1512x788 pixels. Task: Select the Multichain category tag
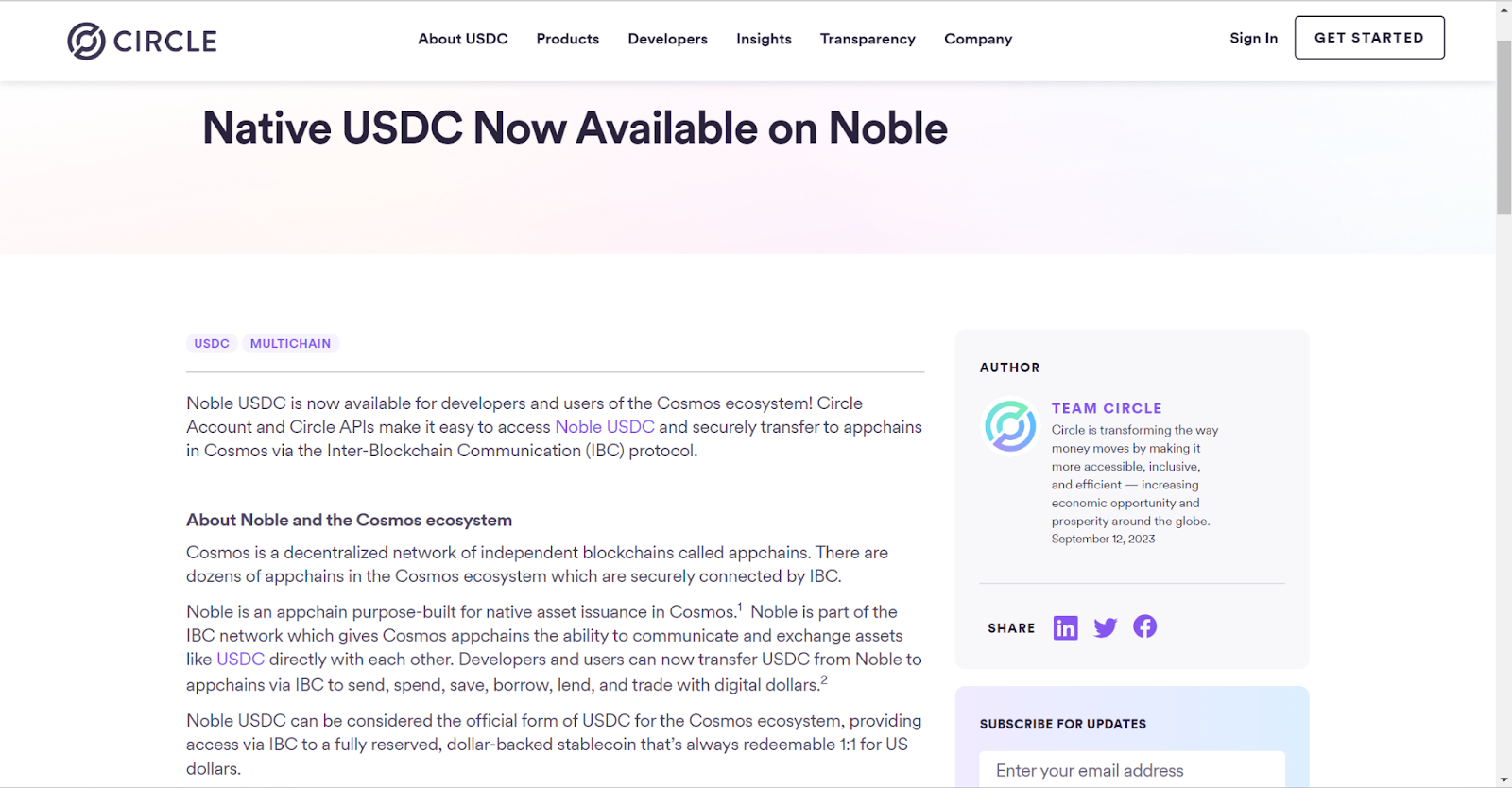pyautogui.click(x=290, y=344)
